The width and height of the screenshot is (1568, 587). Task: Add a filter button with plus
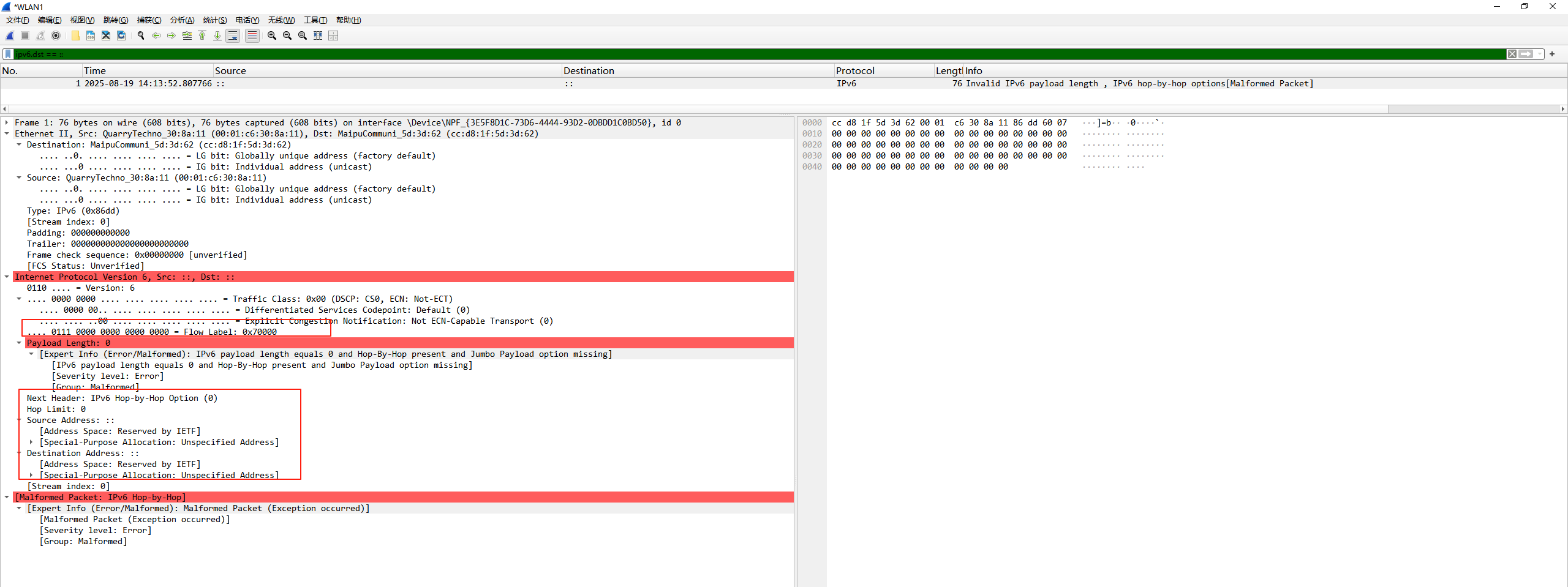(x=1552, y=54)
